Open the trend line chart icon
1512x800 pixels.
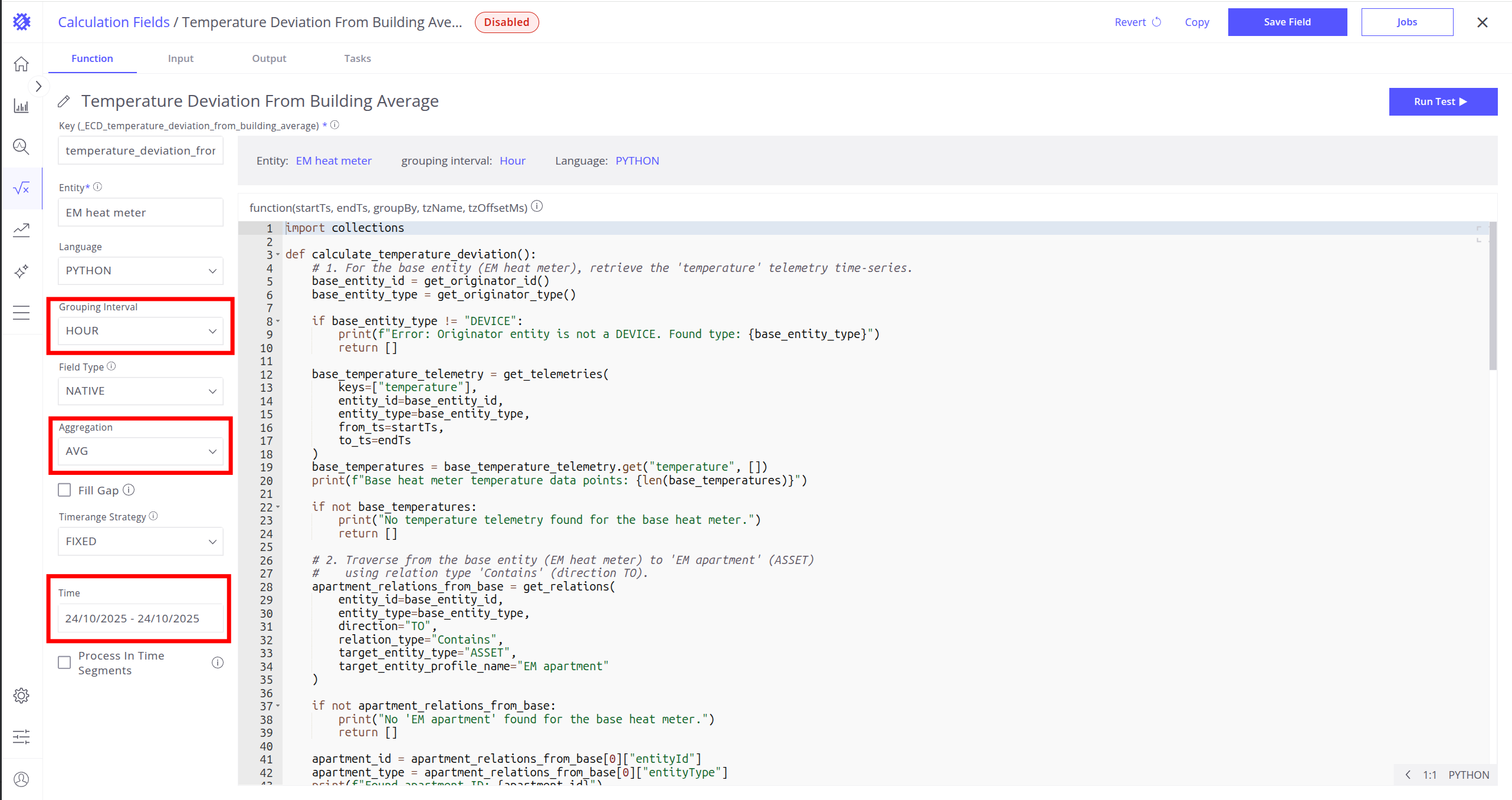click(21, 229)
